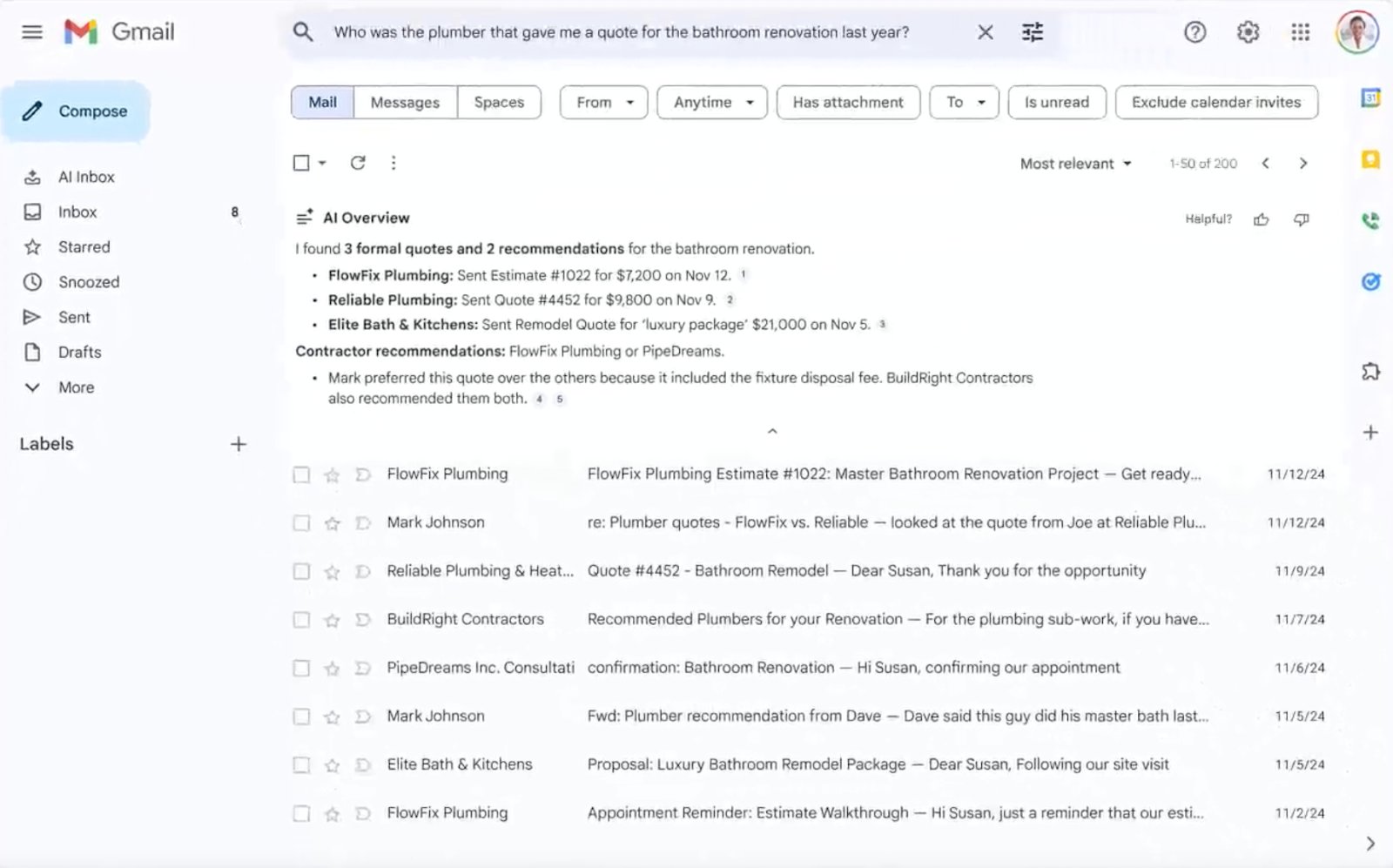The height and width of the screenshot is (868, 1393).
Task: Create a new label with the plus
Action: 238,444
